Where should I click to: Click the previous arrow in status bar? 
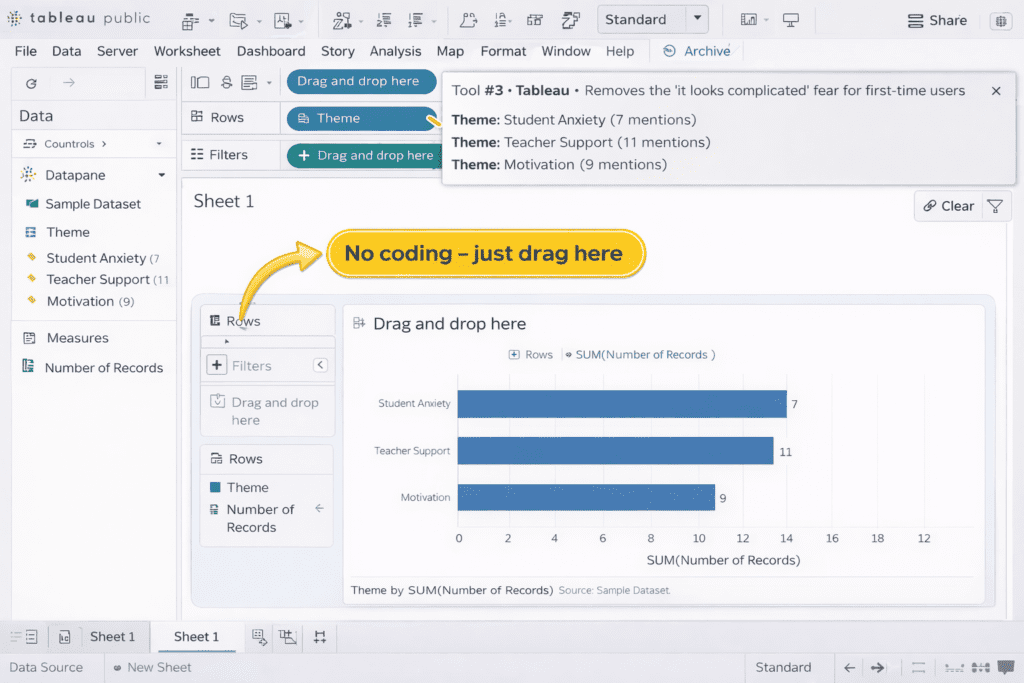[849, 667]
